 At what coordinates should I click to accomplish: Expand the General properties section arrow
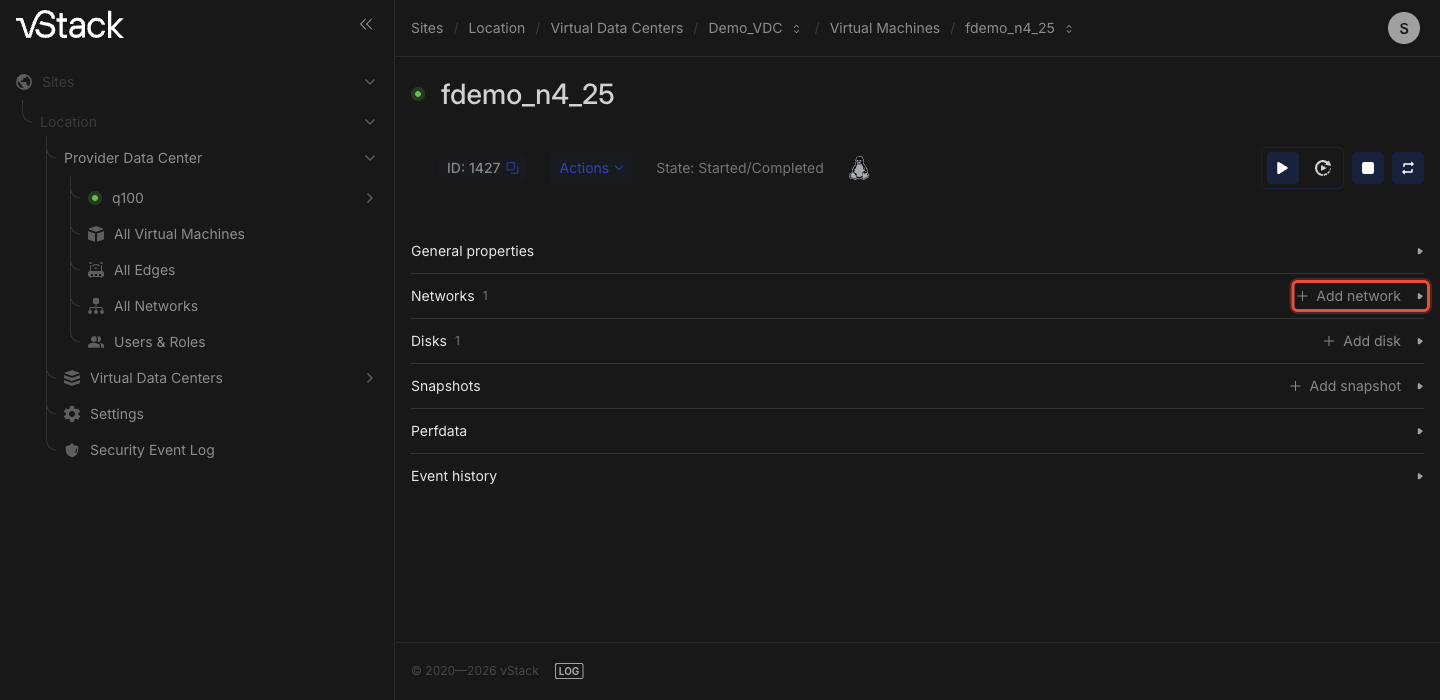pos(1420,251)
